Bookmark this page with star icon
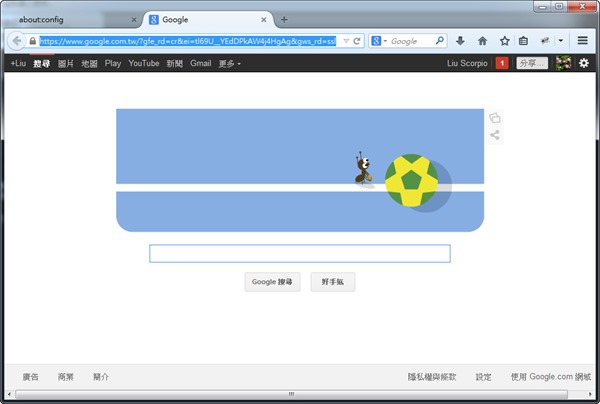 505,41
